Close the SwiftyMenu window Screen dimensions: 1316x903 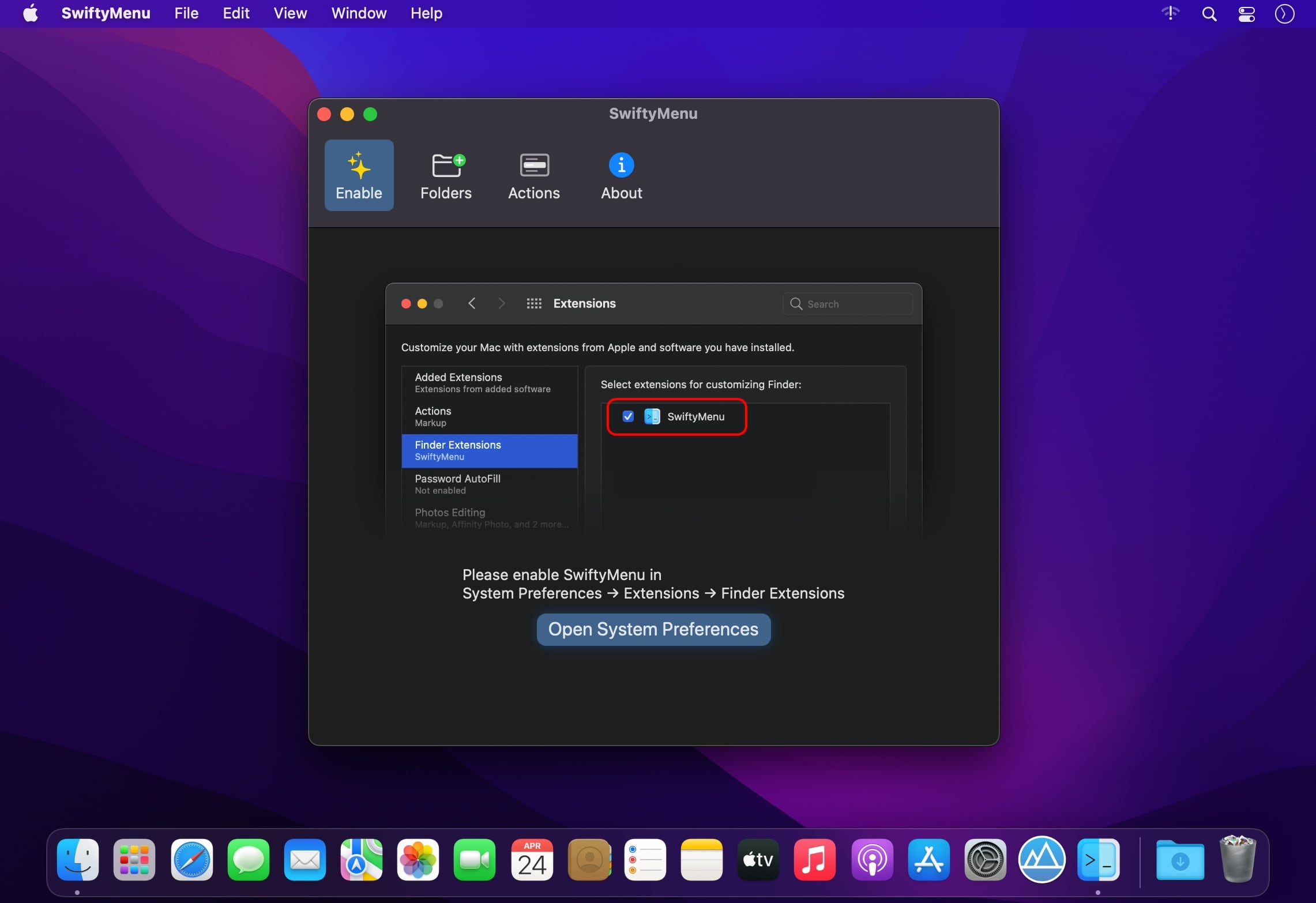click(x=324, y=114)
